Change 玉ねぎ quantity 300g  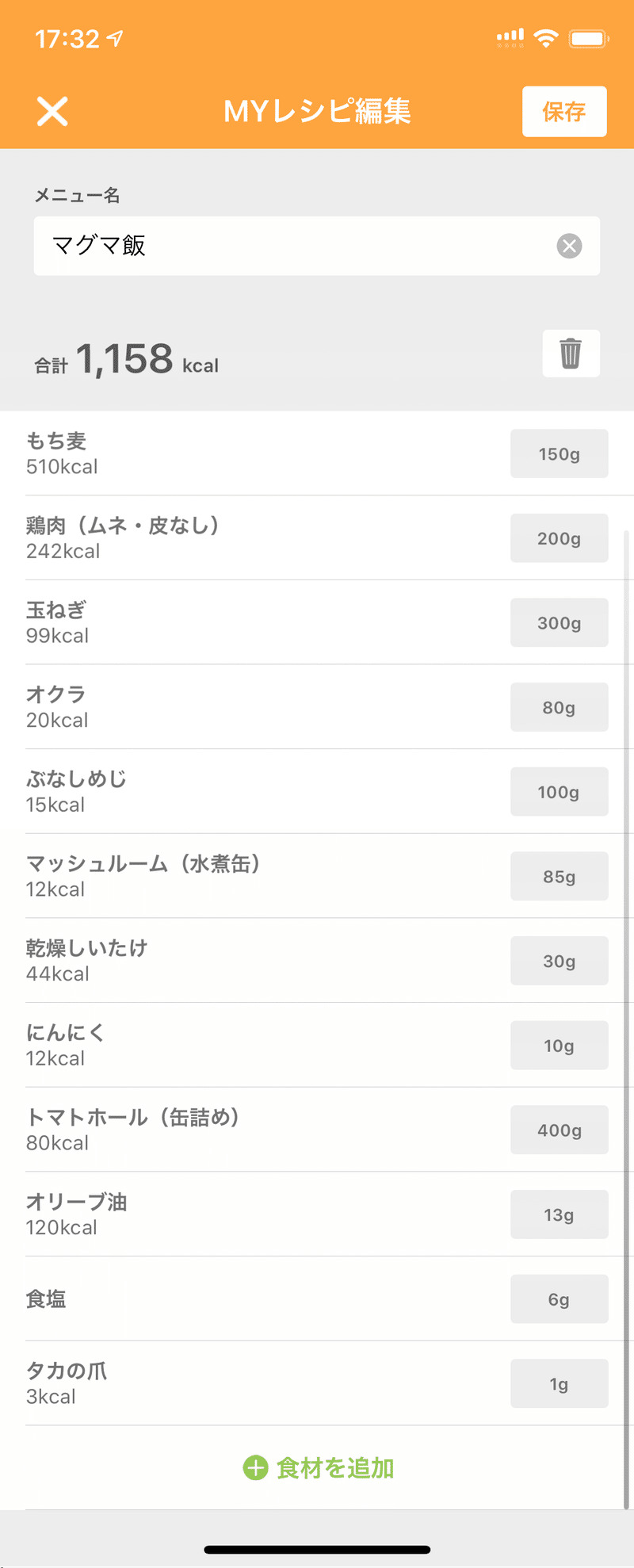click(559, 622)
